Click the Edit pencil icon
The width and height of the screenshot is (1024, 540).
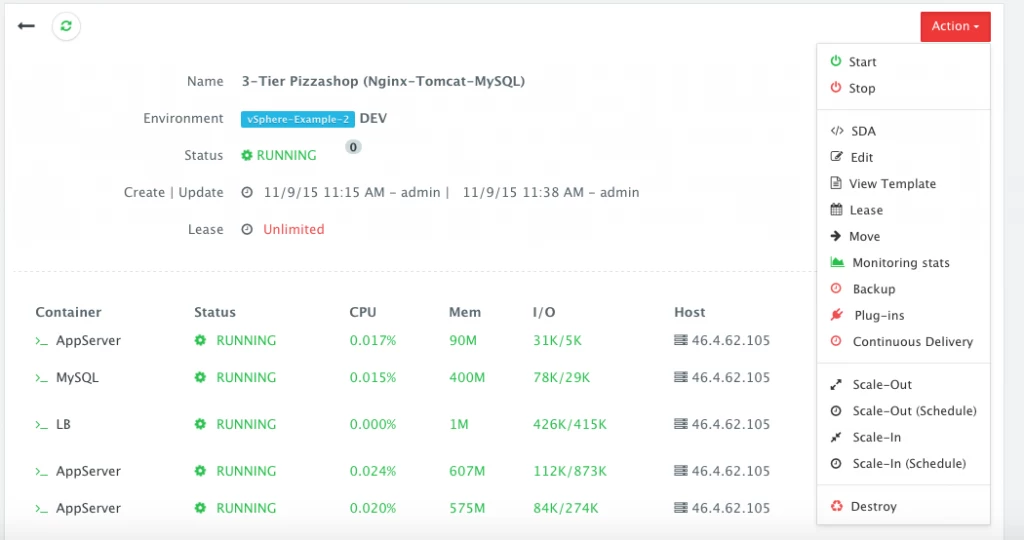(837, 157)
